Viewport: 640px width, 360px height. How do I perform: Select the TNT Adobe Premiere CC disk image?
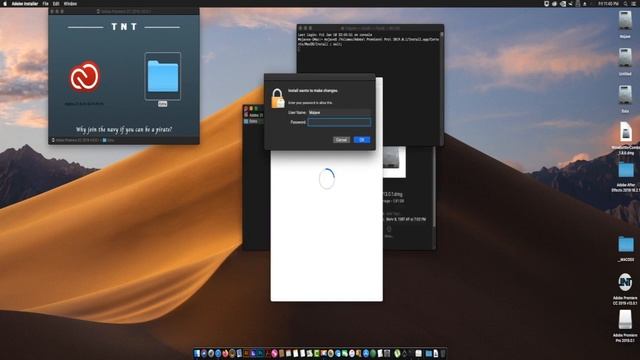(625, 282)
